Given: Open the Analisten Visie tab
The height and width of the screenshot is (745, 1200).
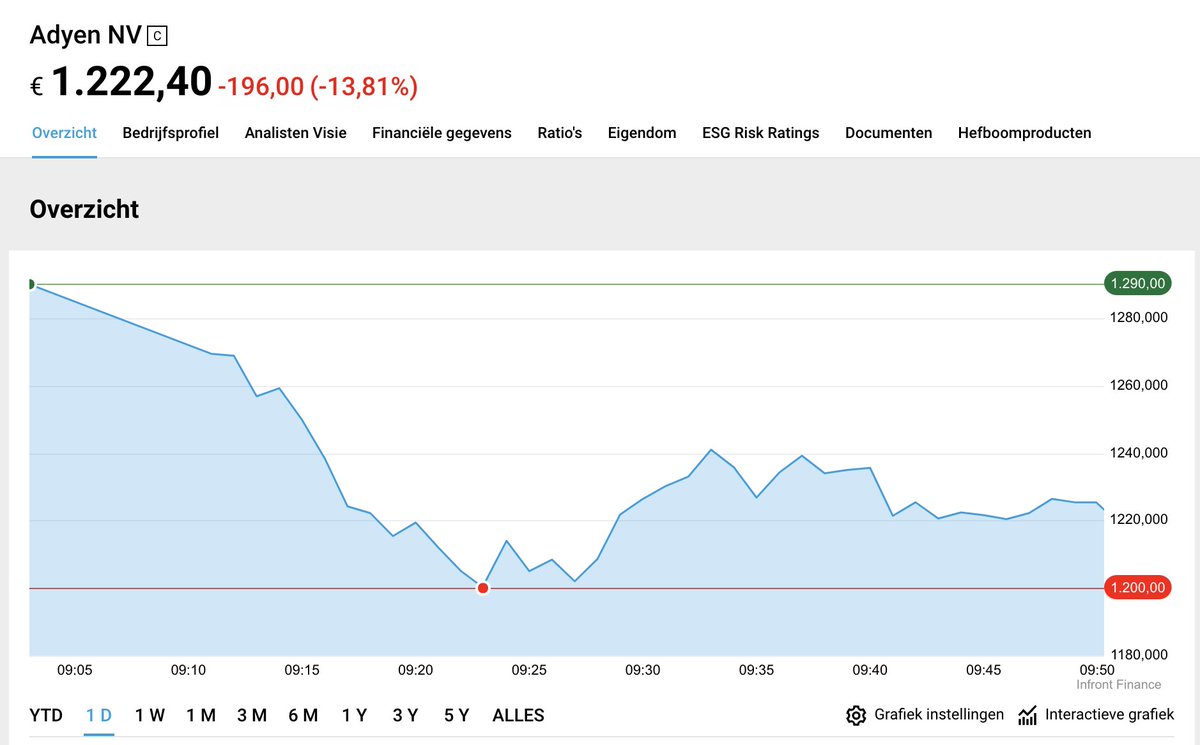Looking at the screenshot, I should pos(296,132).
